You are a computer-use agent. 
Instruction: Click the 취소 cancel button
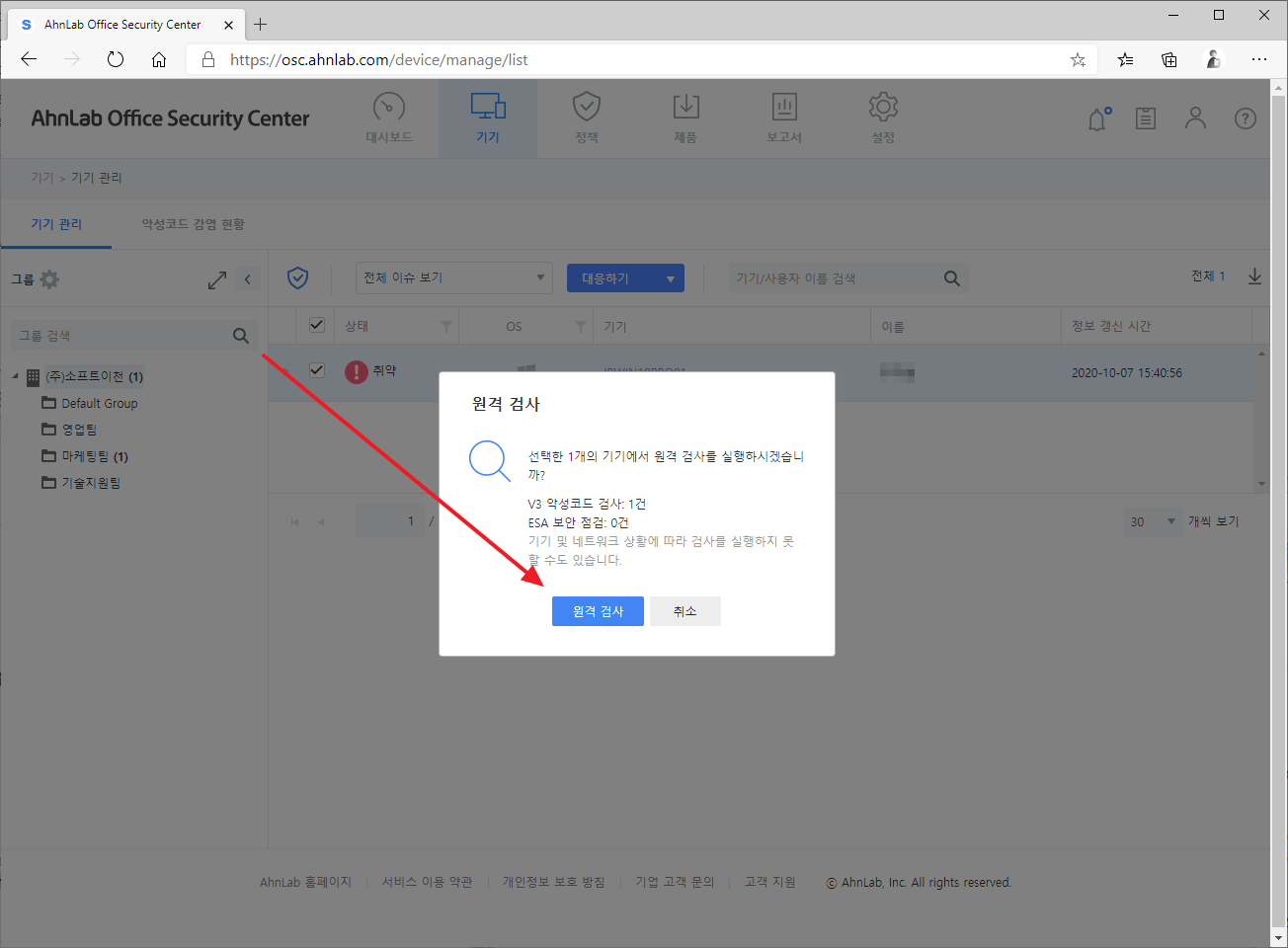[x=685, y=611]
